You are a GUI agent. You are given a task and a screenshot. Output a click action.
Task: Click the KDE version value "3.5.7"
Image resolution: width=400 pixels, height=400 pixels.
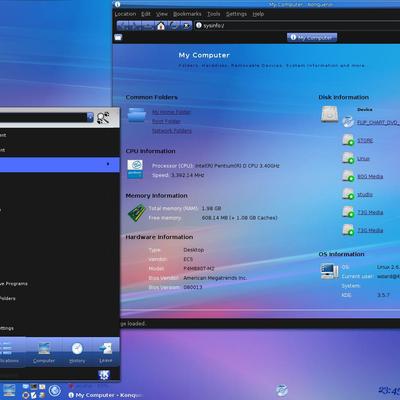coord(383,295)
